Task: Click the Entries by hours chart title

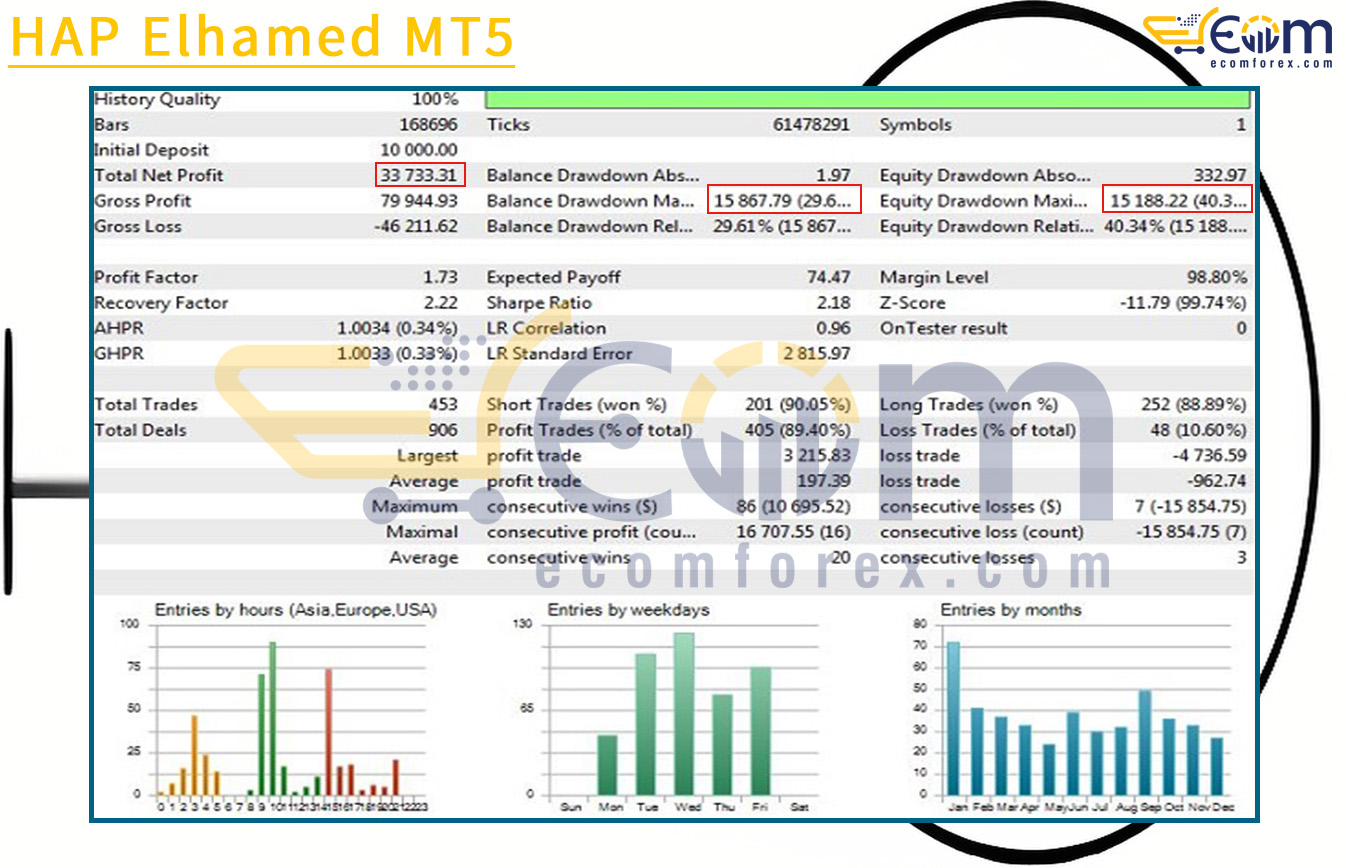Action: [296, 609]
